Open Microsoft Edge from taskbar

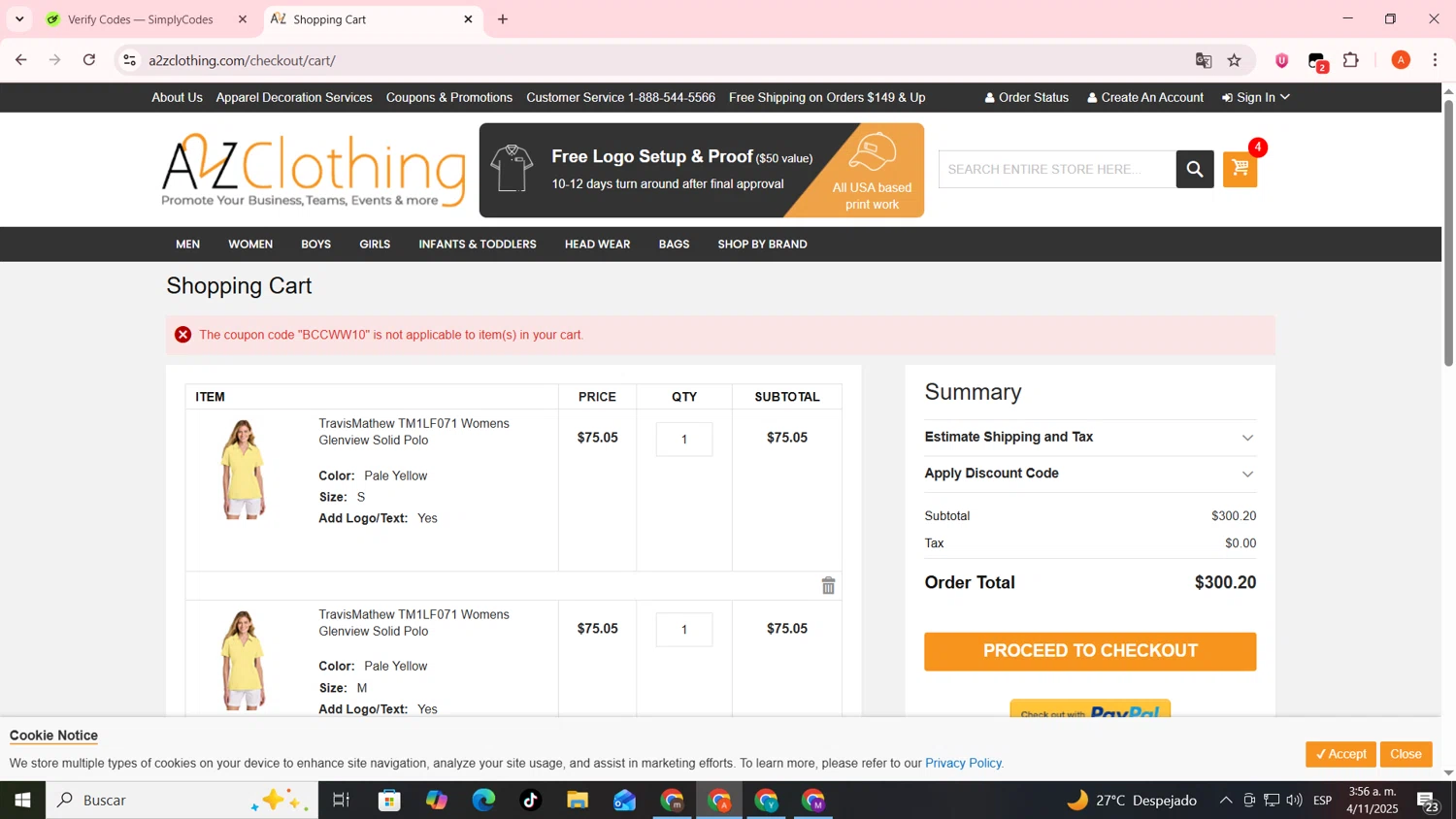point(483,801)
